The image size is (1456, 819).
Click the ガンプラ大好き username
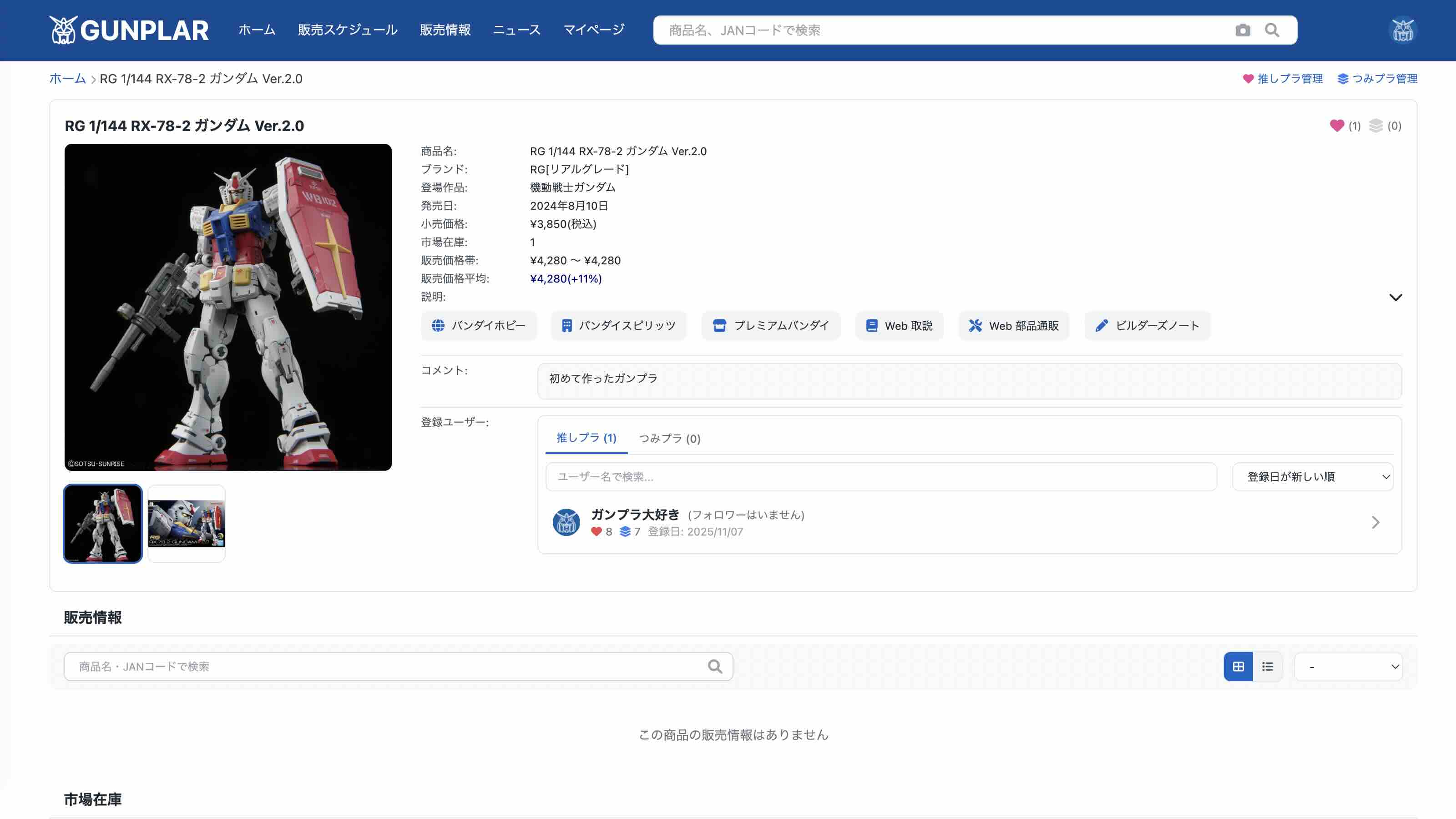tap(635, 514)
